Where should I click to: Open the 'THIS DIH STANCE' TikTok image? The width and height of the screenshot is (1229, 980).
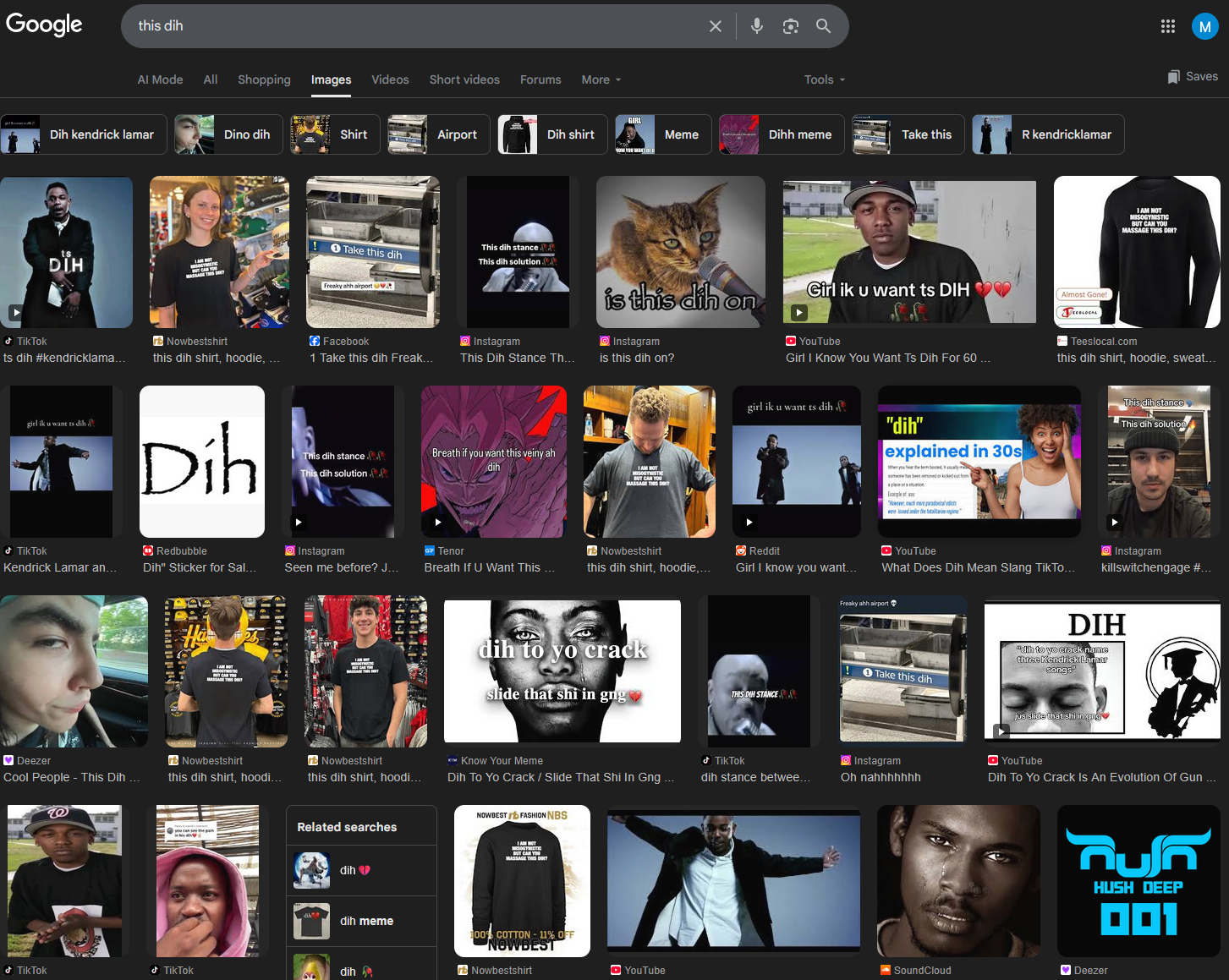759,671
